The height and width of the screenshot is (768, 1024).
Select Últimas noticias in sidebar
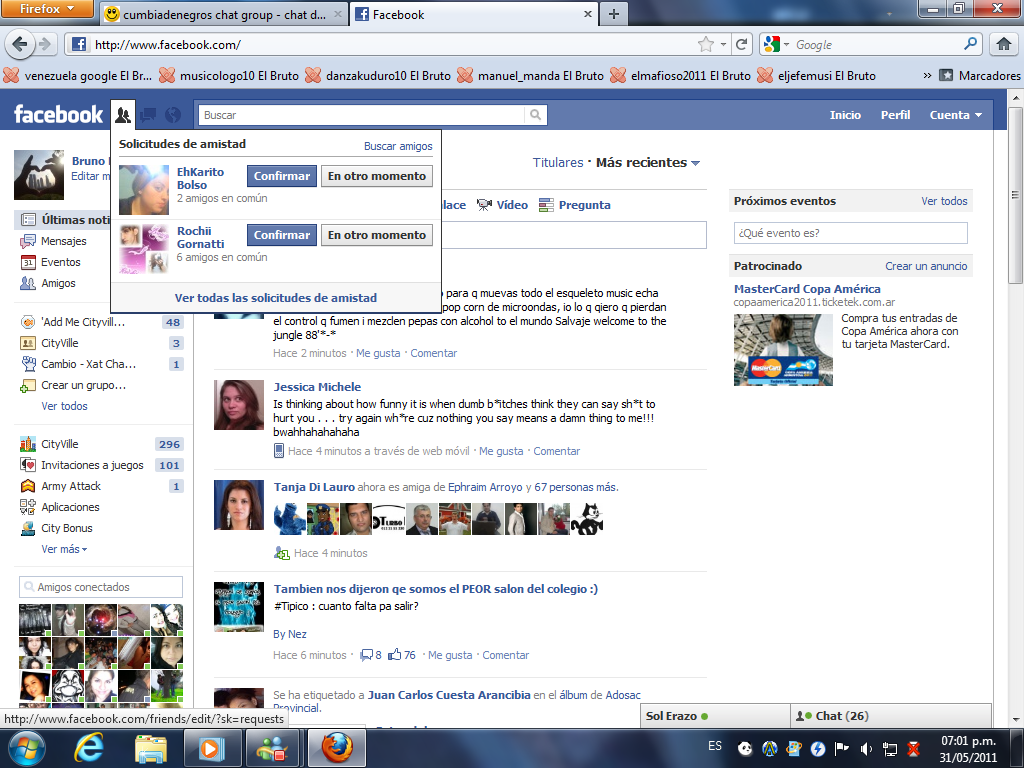point(65,220)
